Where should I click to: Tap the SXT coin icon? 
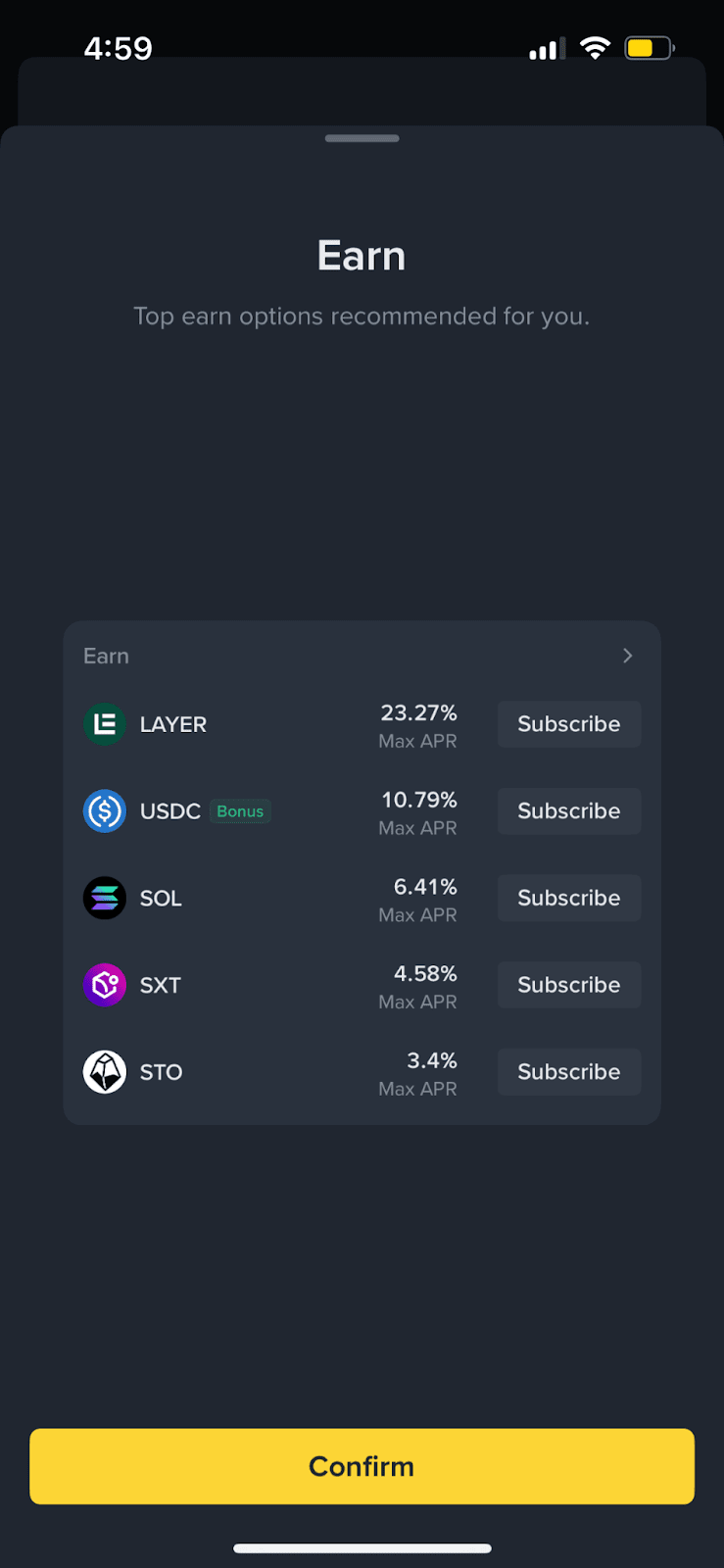105,985
